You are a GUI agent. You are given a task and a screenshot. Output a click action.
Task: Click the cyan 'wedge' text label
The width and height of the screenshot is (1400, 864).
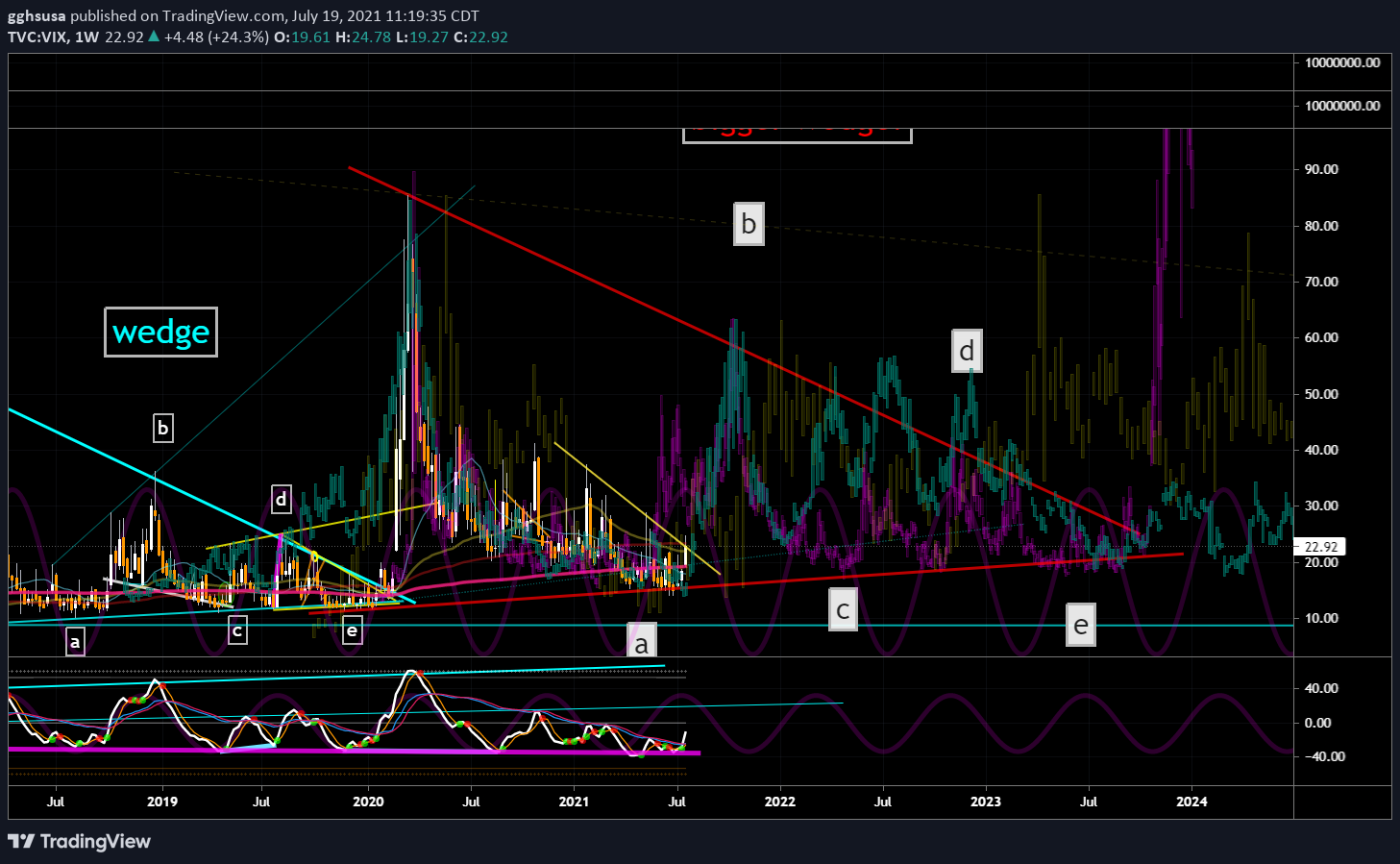pyautogui.click(x=160, y=333)
